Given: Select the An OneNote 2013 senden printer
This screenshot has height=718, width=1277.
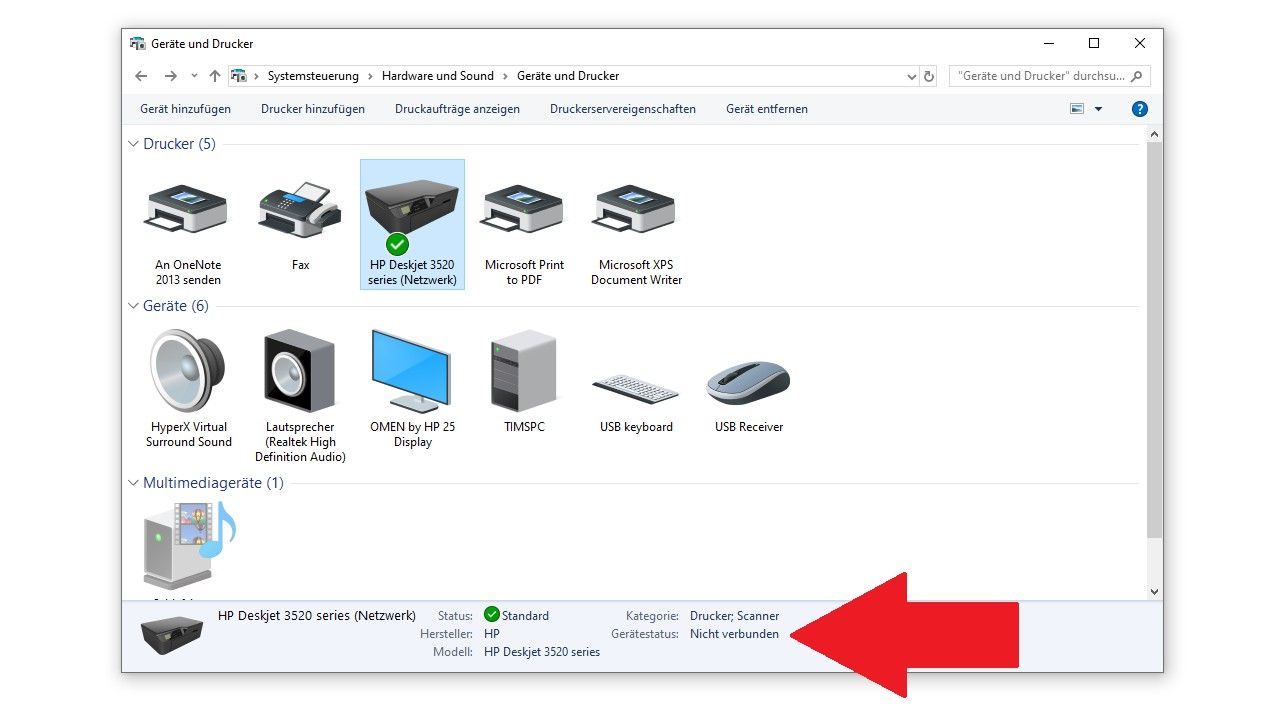Looking at the screenshot, I should 188,225.
